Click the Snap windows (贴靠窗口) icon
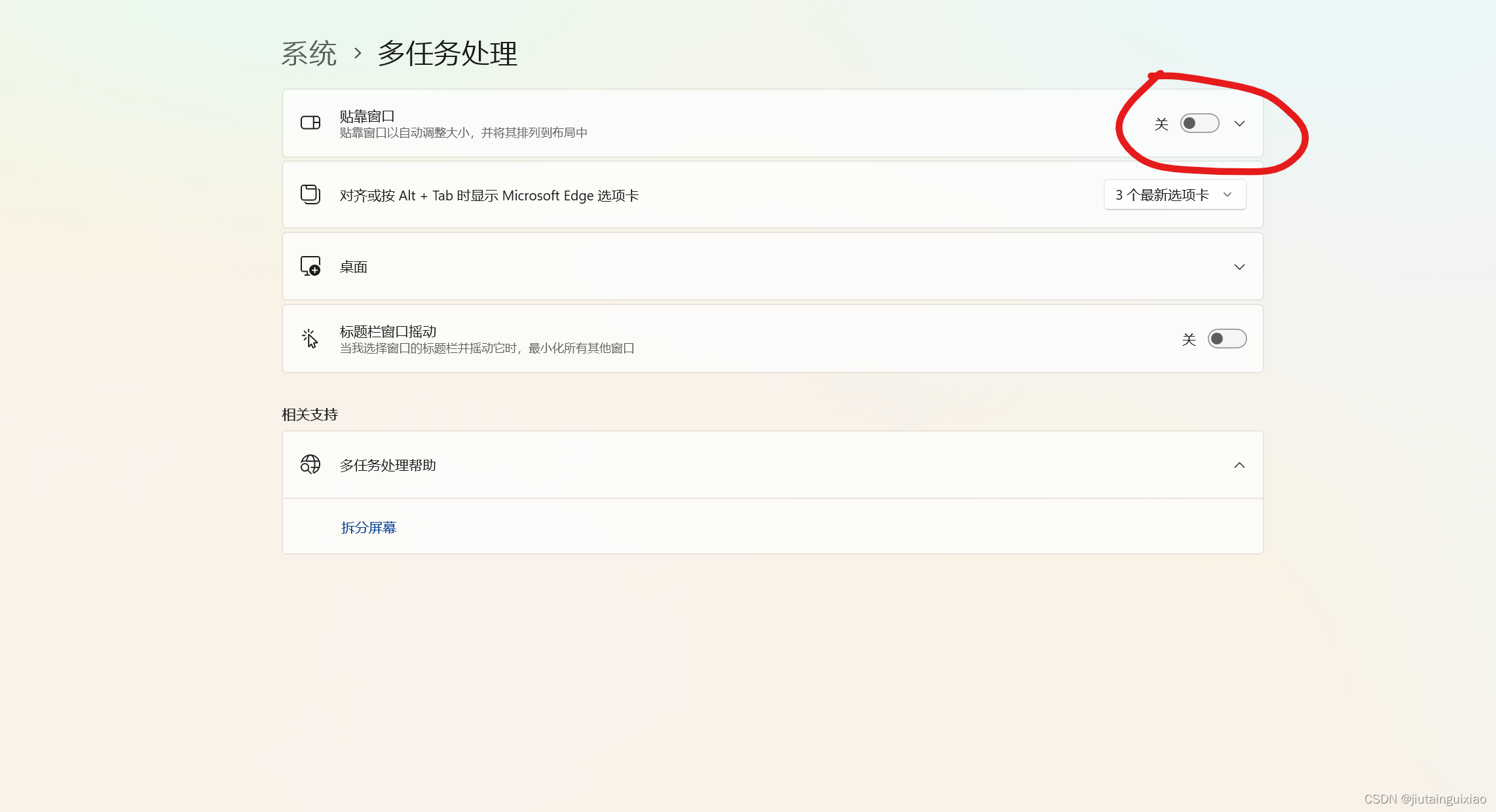Screen dimensions: 1496x812 [310, 123]
